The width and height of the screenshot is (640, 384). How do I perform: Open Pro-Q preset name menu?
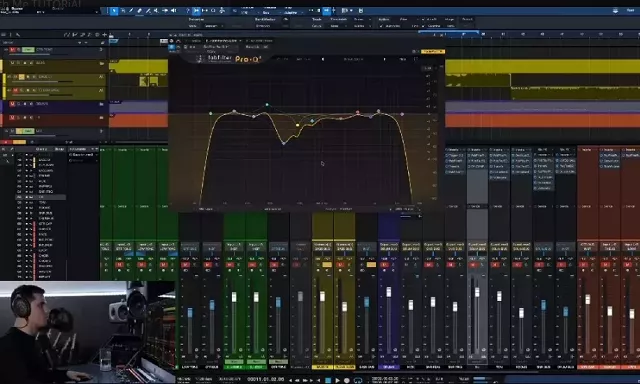click(x=353, y=59)
